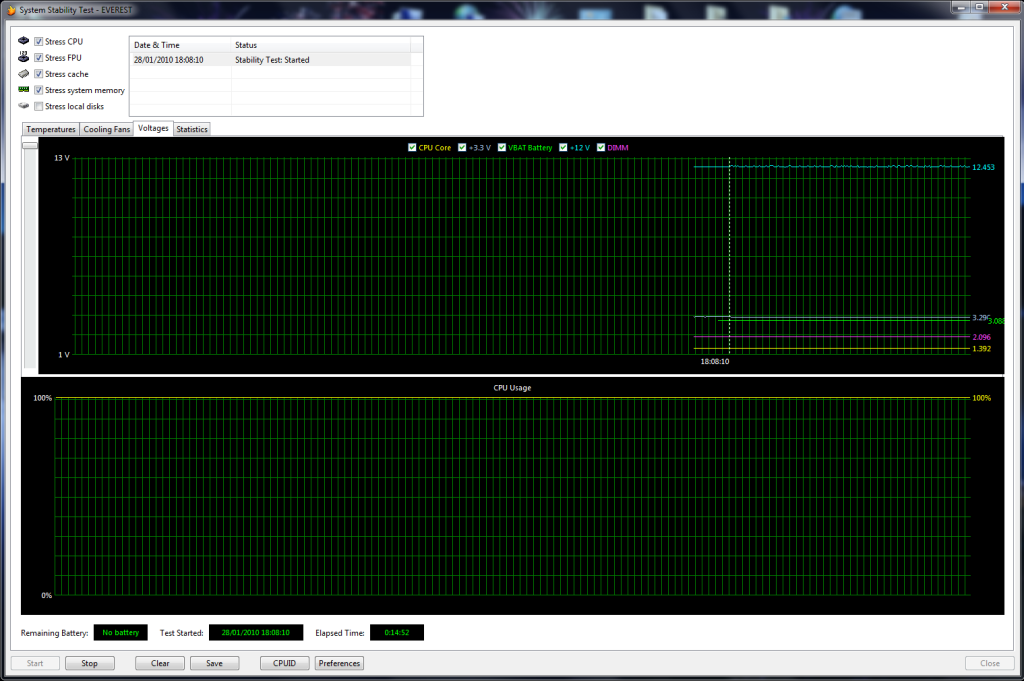Select the Statistics tab

(192, 129)
